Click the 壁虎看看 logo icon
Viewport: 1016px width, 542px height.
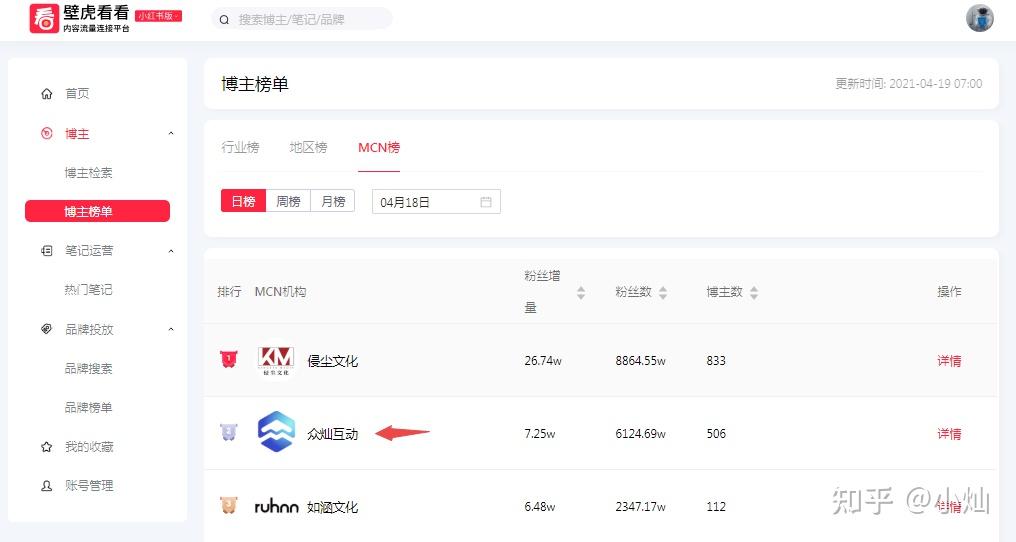point(43,18)
